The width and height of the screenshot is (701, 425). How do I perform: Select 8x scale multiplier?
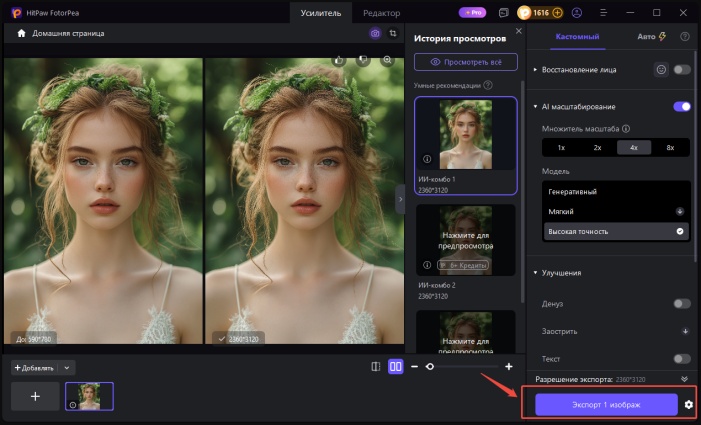[x=670, y=147]
